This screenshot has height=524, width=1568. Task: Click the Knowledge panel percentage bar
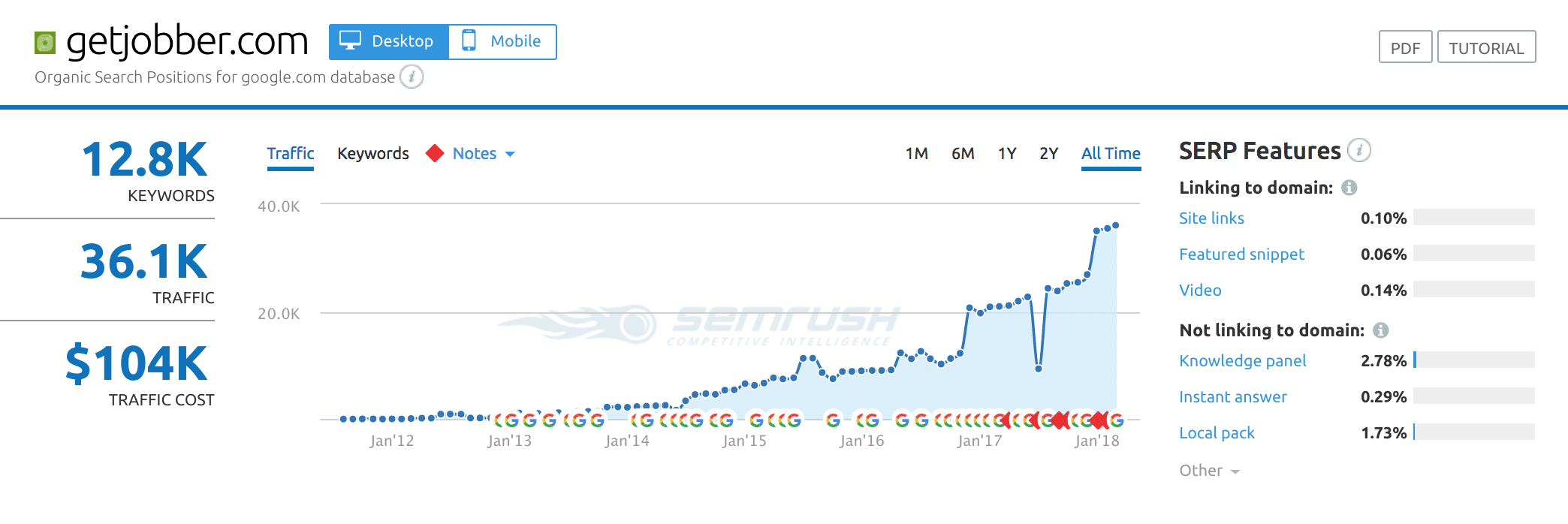pos(1474,360)
